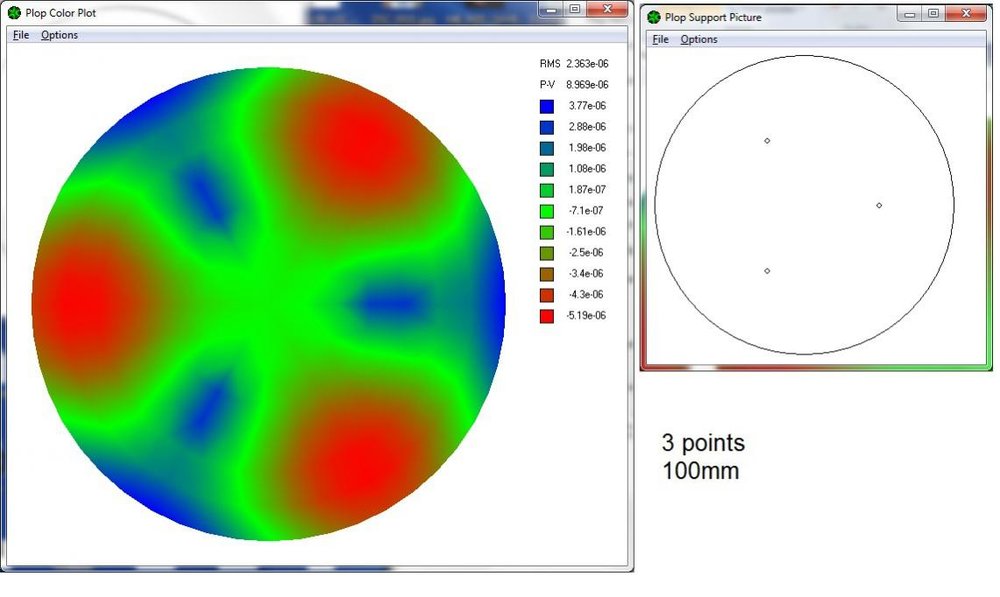Click the -5.19e-06 red legend swatch

point(547,316)
